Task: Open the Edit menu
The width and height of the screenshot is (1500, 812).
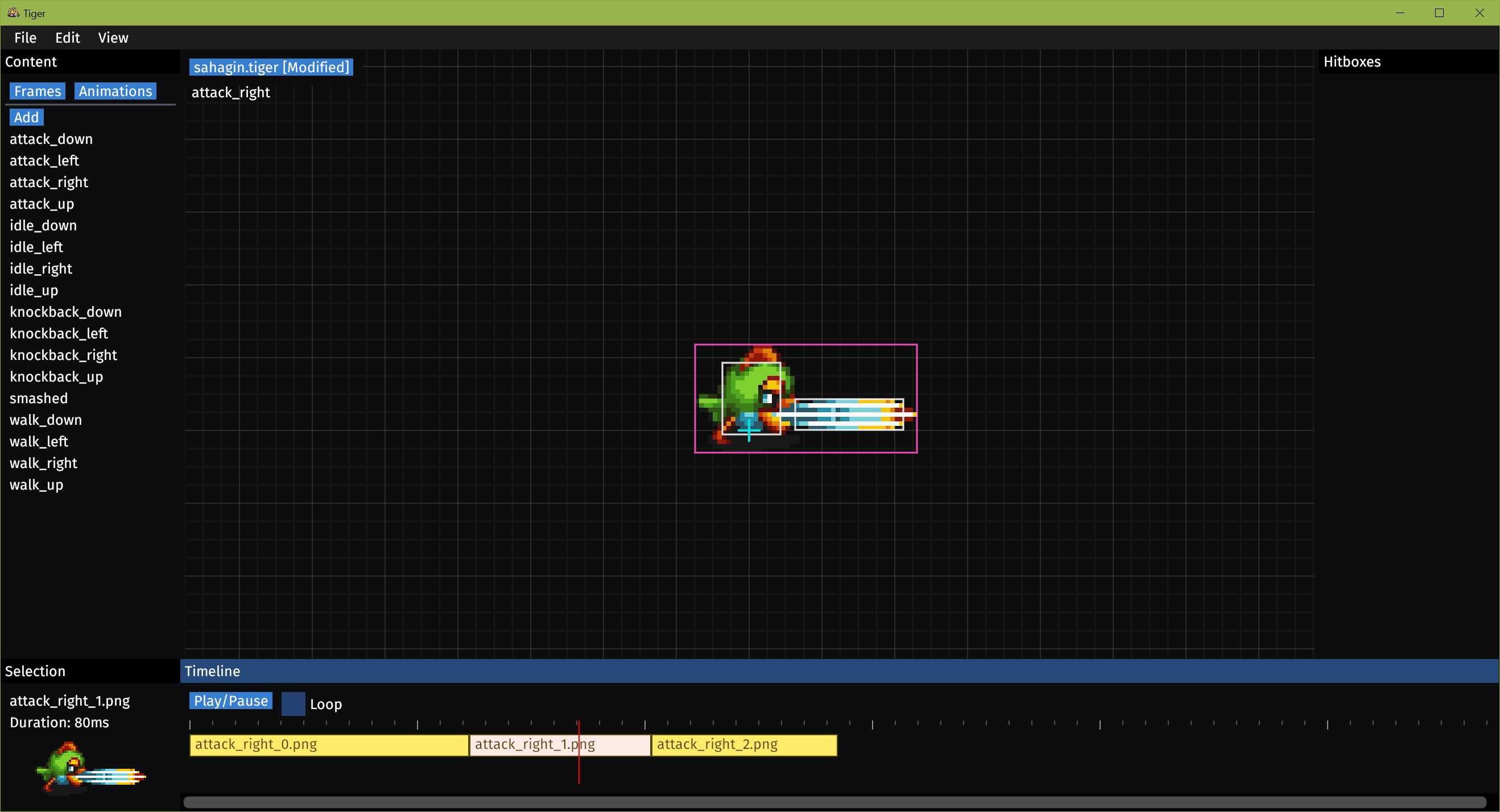Action: point(68,38)
